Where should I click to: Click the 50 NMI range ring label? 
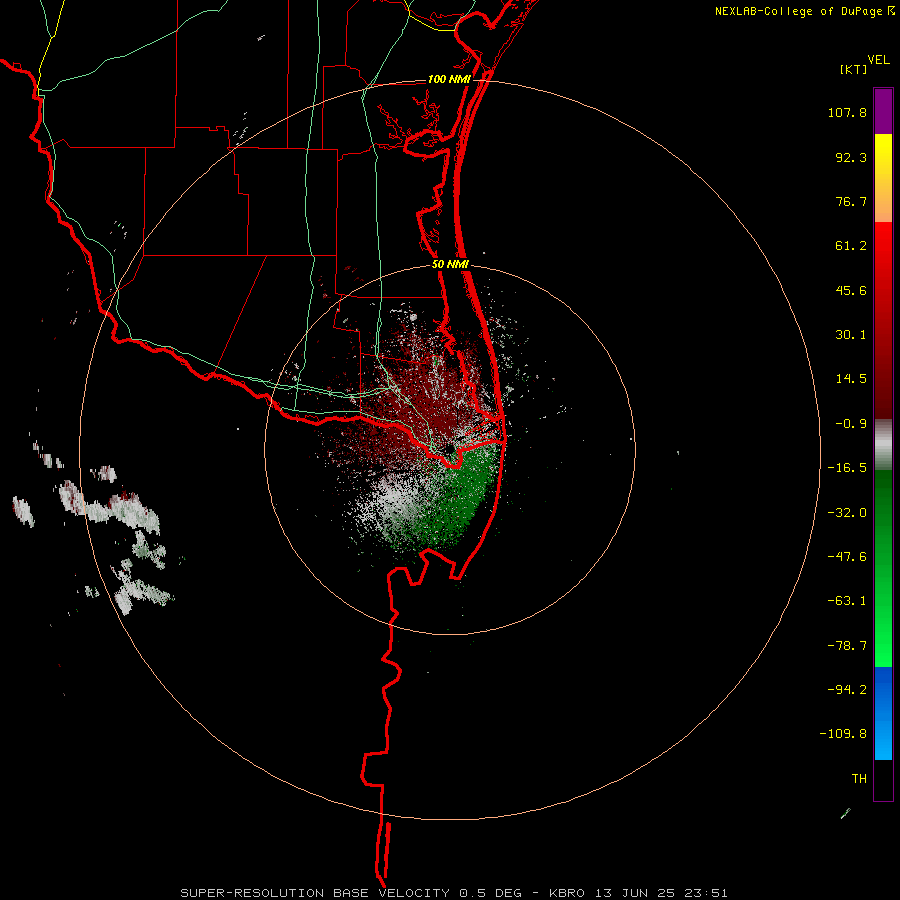click(451, 265)
